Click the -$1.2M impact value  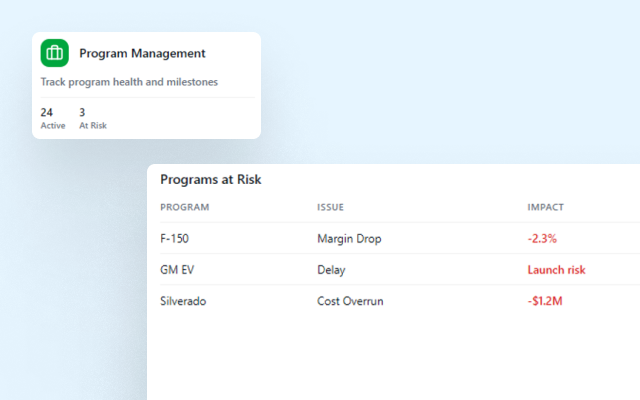tap(545, 301)
